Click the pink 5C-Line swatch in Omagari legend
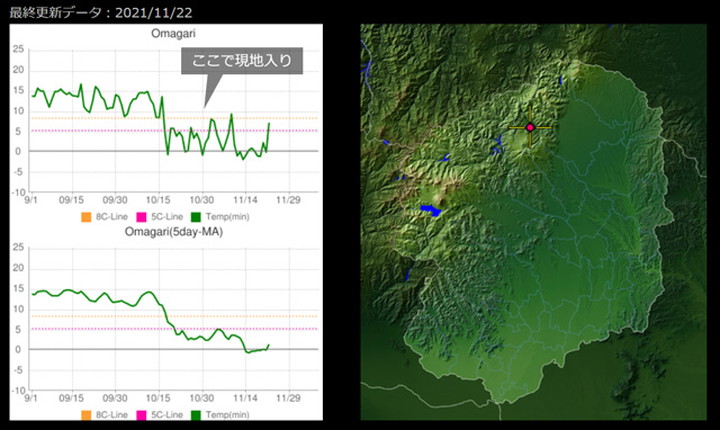The height and width of the screenshot is (430, 720). tap(141, 217)
